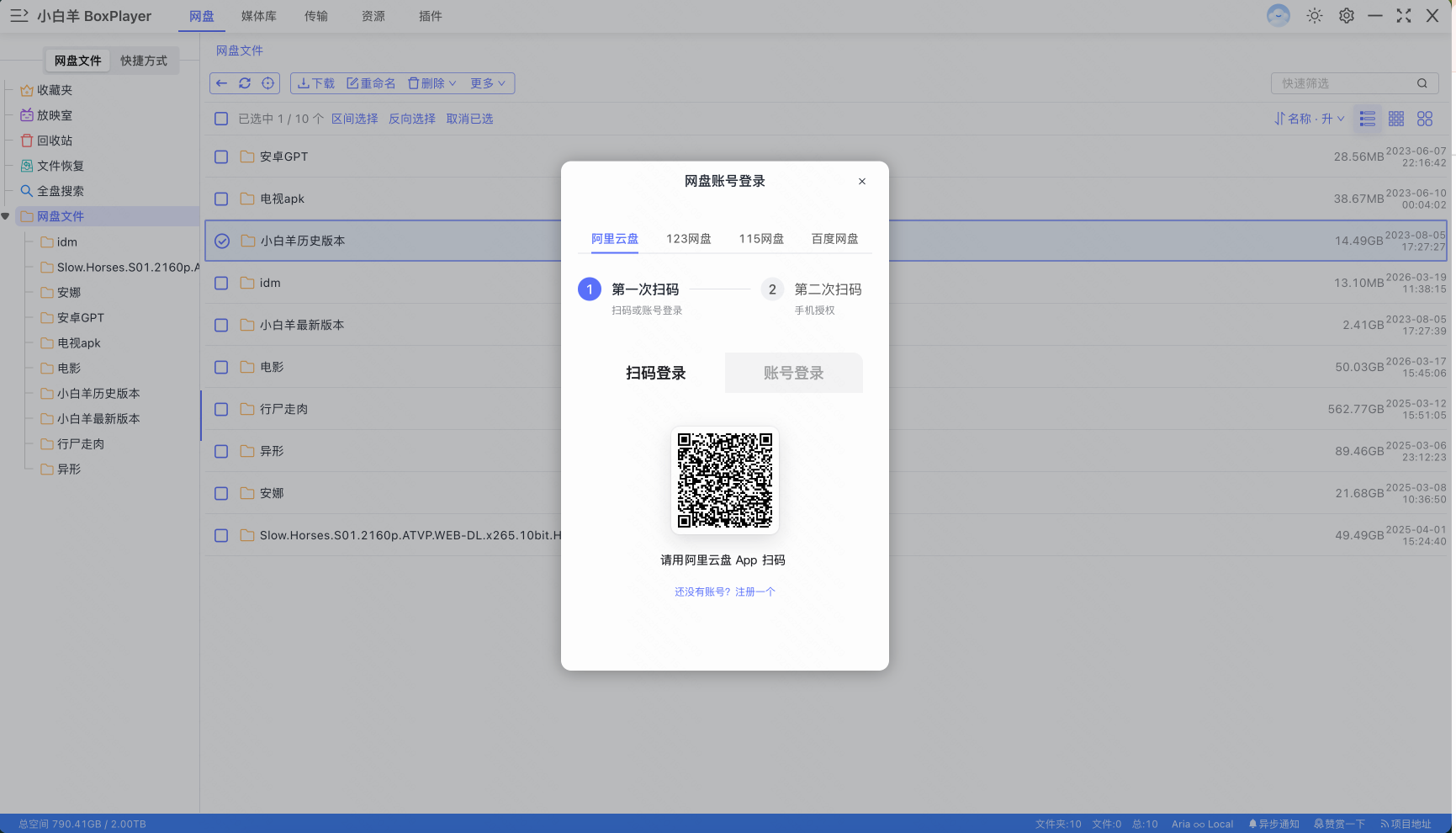Click the 还没有账号？注册一个 link
Viewport: 1456px width, 833px height.
coord(724,592)
